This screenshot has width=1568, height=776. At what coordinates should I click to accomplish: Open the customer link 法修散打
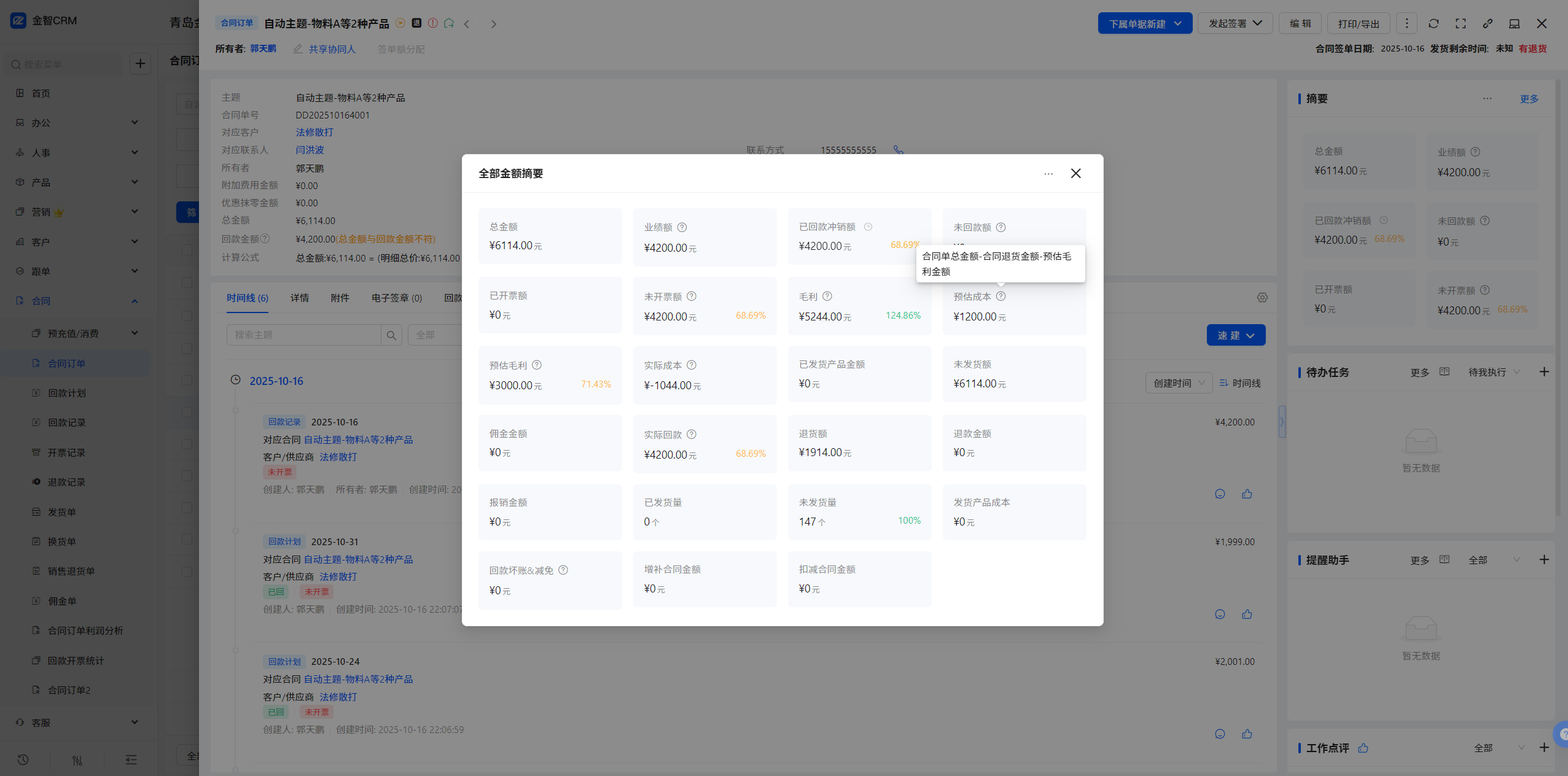[314, 133]
